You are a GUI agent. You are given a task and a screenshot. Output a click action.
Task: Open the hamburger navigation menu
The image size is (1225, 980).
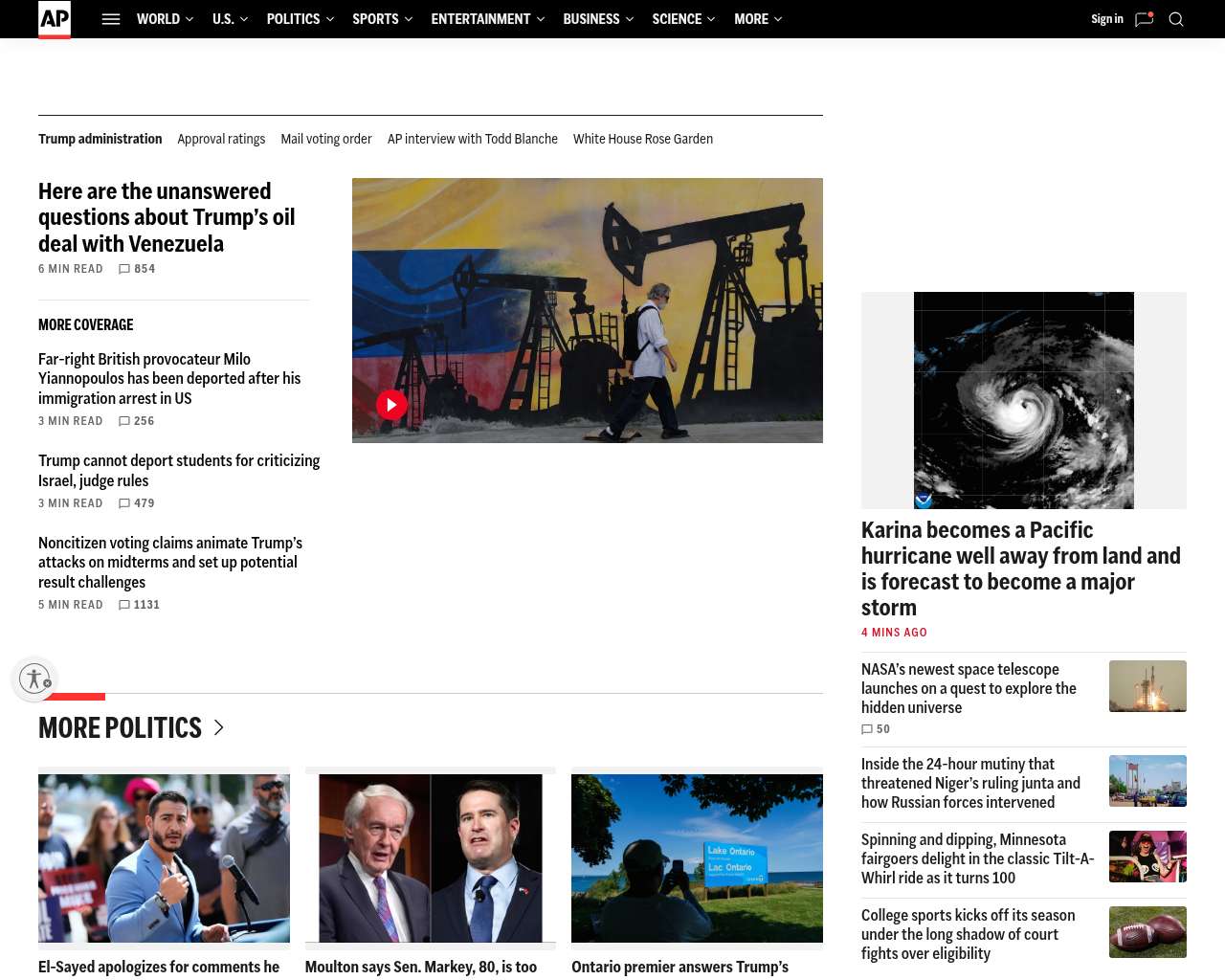tap(111, 19)
